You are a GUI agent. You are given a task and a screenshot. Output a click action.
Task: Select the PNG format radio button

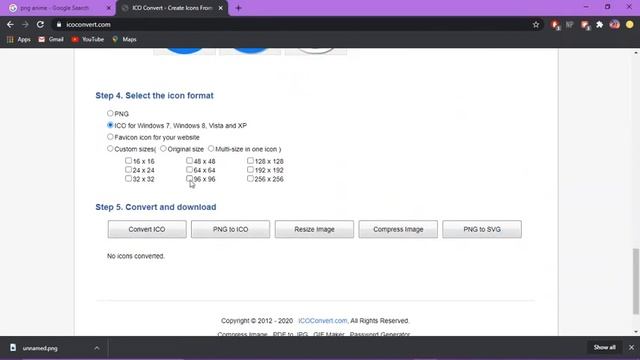coord(110,113)
